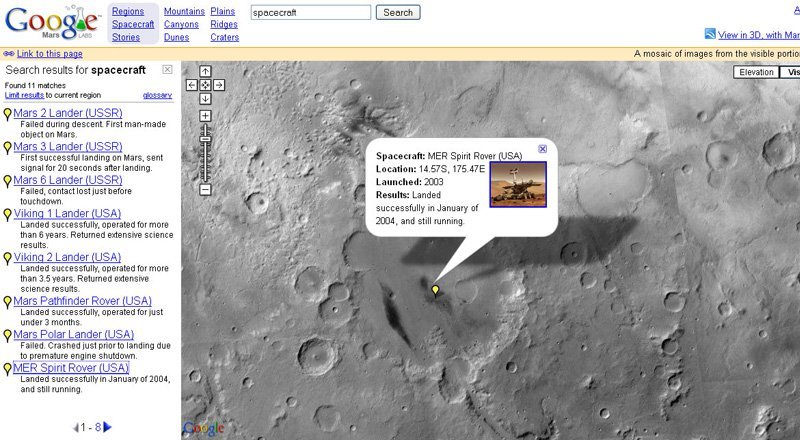Viewport: 800px width, 440px height.
Task: Go to next results page arrow
Action: coord(107,427)
